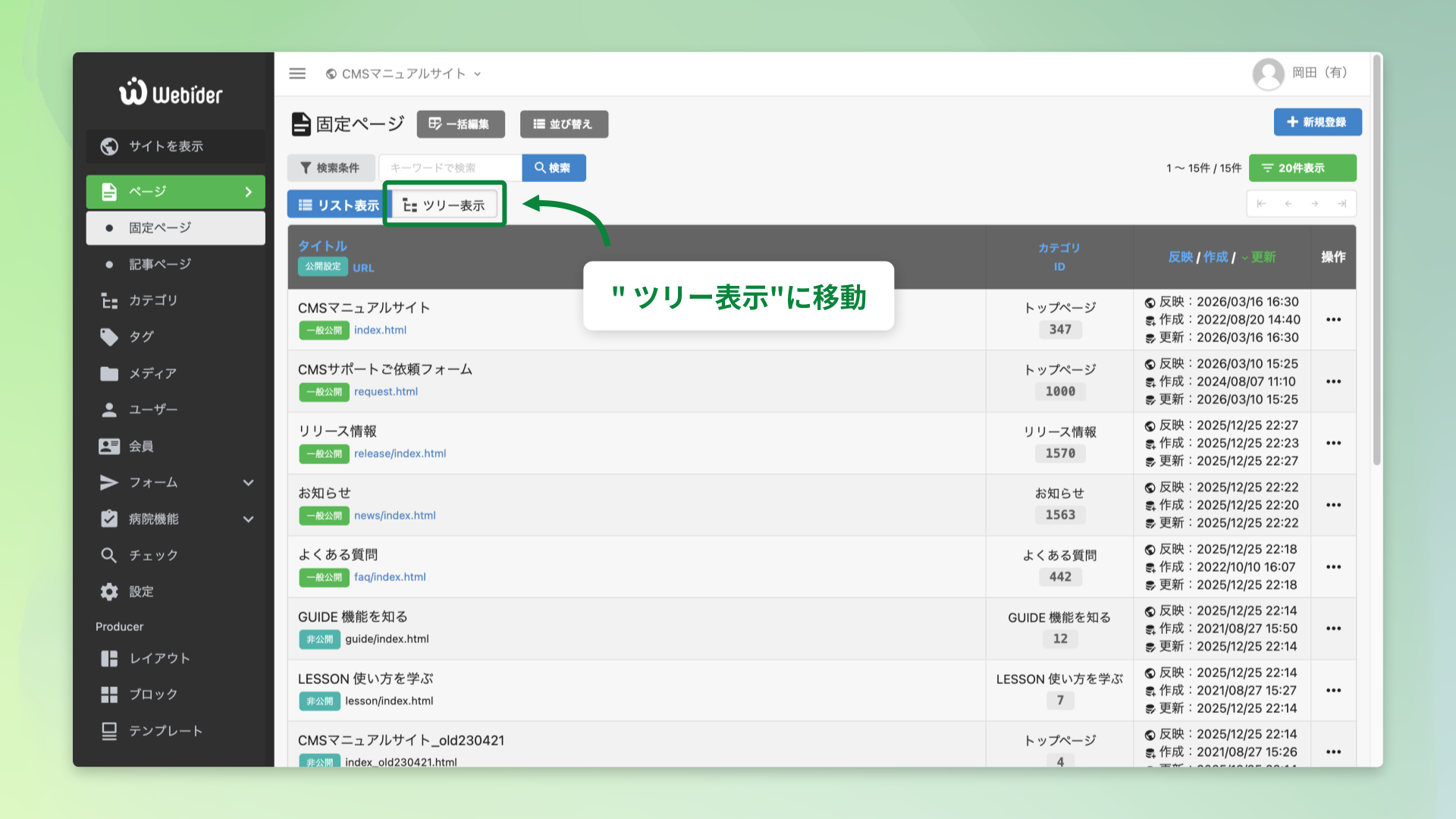The image size is (1456, 819).
Task: Sort by タイトル column header
Action: tap(322, 246)
